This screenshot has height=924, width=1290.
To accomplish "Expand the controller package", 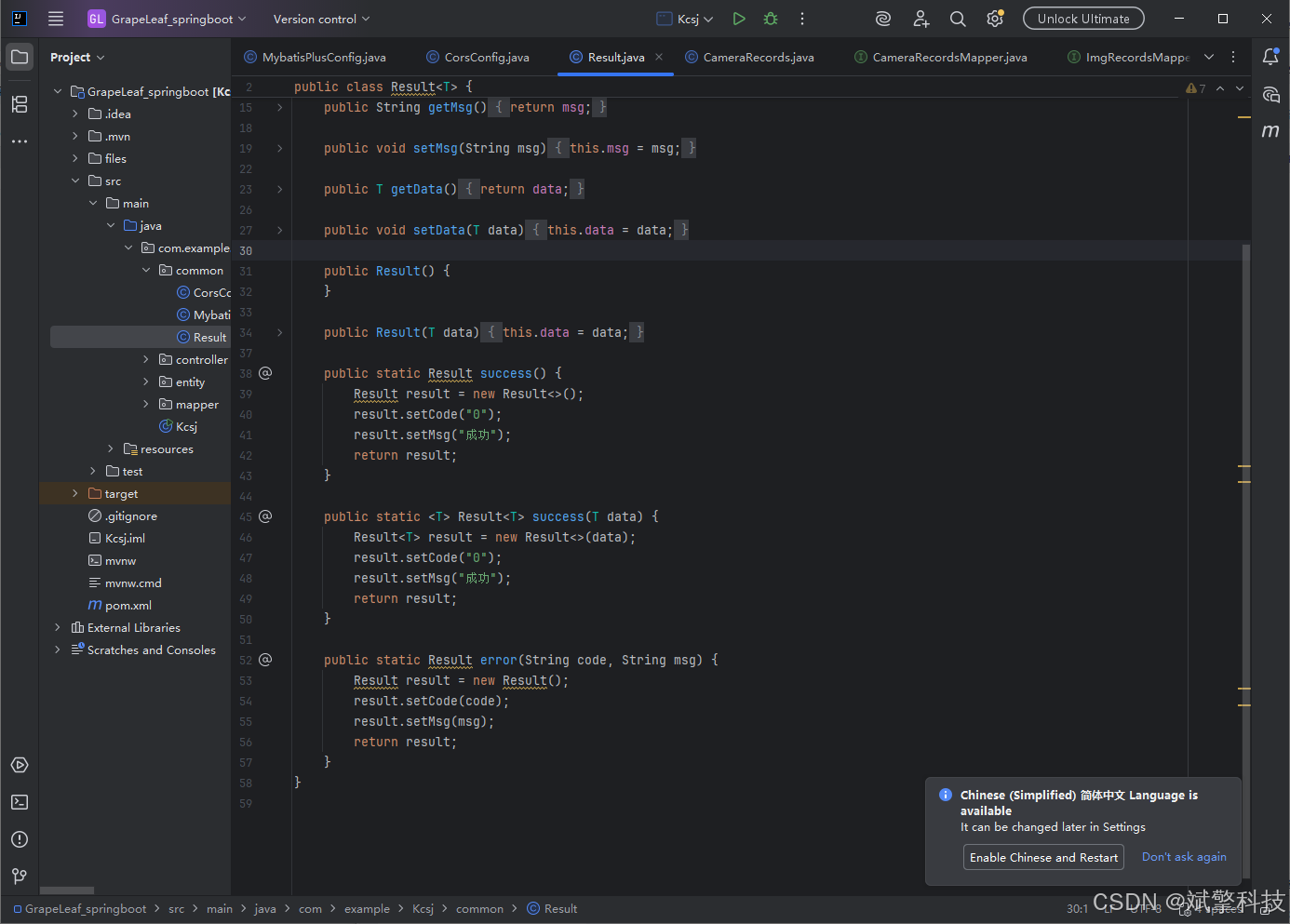I will click(146, 359).
